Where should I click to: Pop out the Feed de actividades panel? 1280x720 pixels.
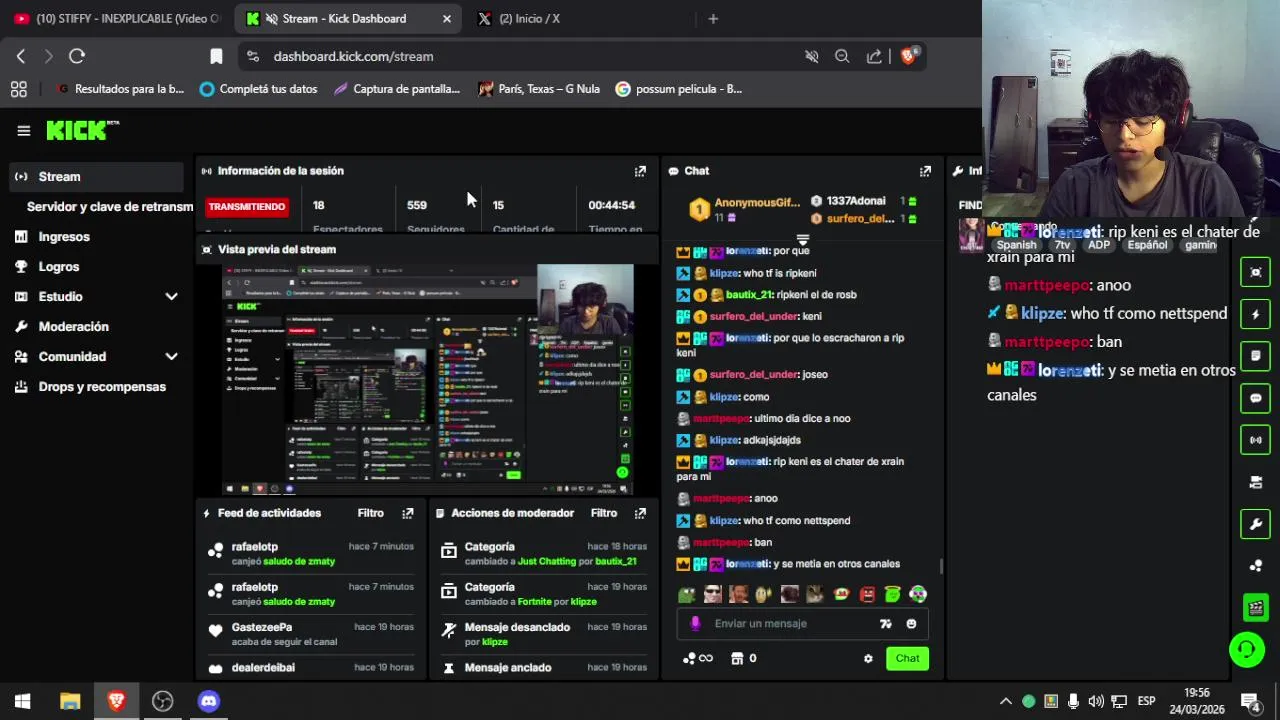click(407, 513)
